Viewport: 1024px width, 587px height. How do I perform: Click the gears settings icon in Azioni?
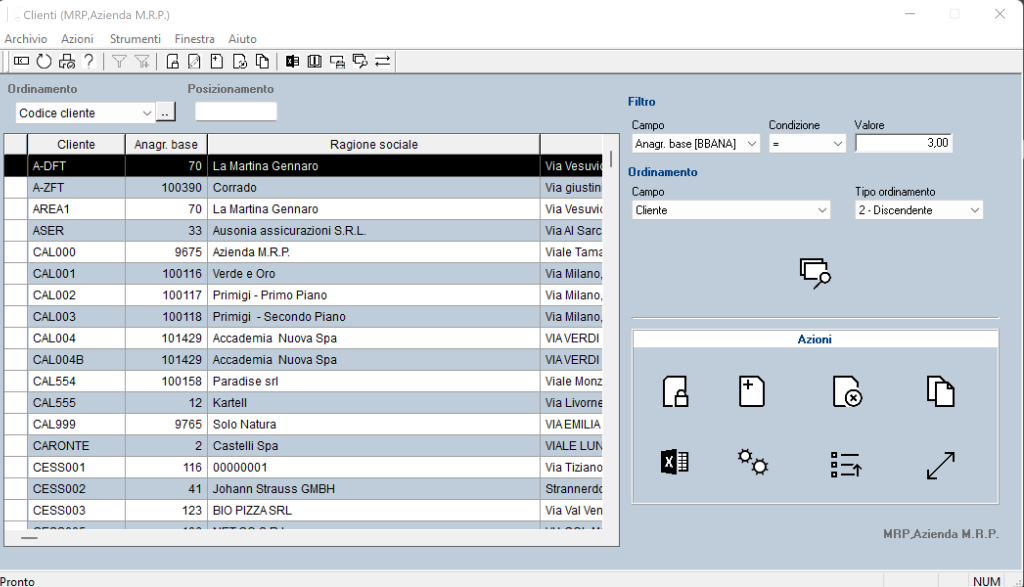tap(752, 462)
